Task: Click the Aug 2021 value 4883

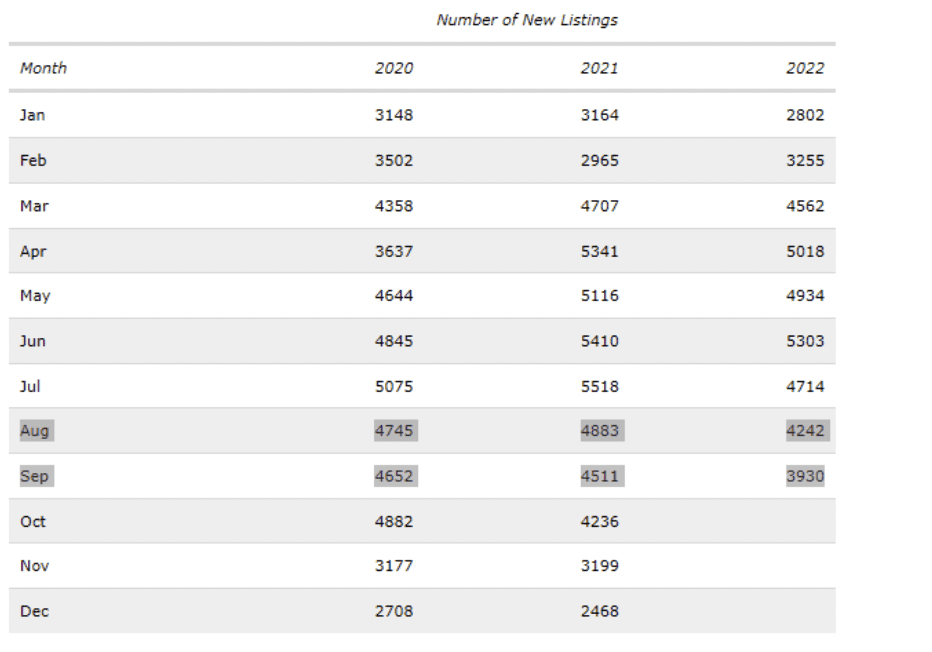Action: tap(602, 430)
